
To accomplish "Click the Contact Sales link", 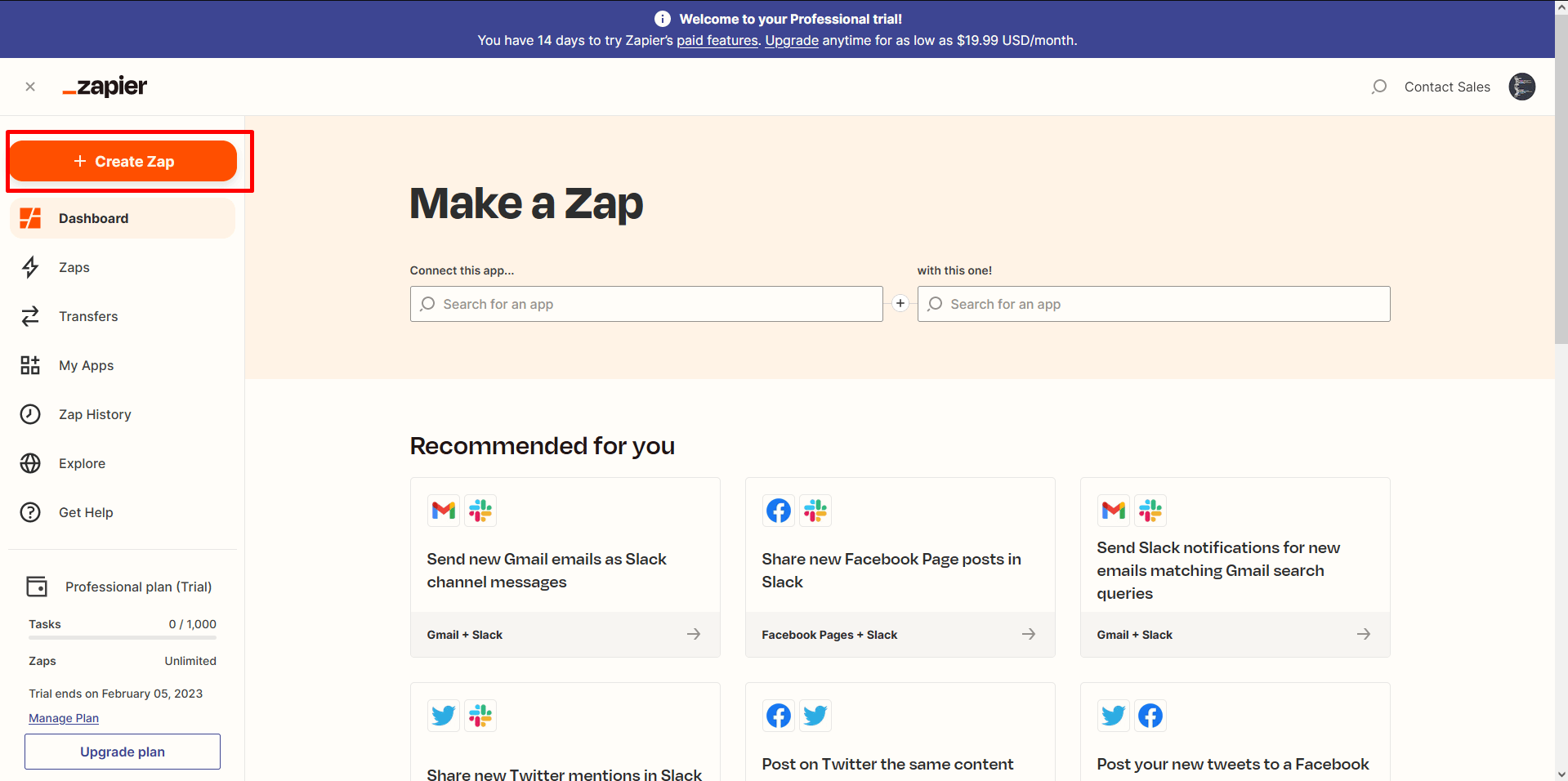I will [1446, 87].
